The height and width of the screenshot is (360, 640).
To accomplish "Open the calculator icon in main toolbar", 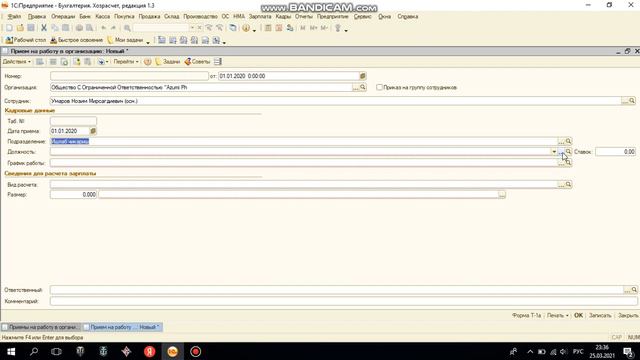I will (x=268, y=28).
